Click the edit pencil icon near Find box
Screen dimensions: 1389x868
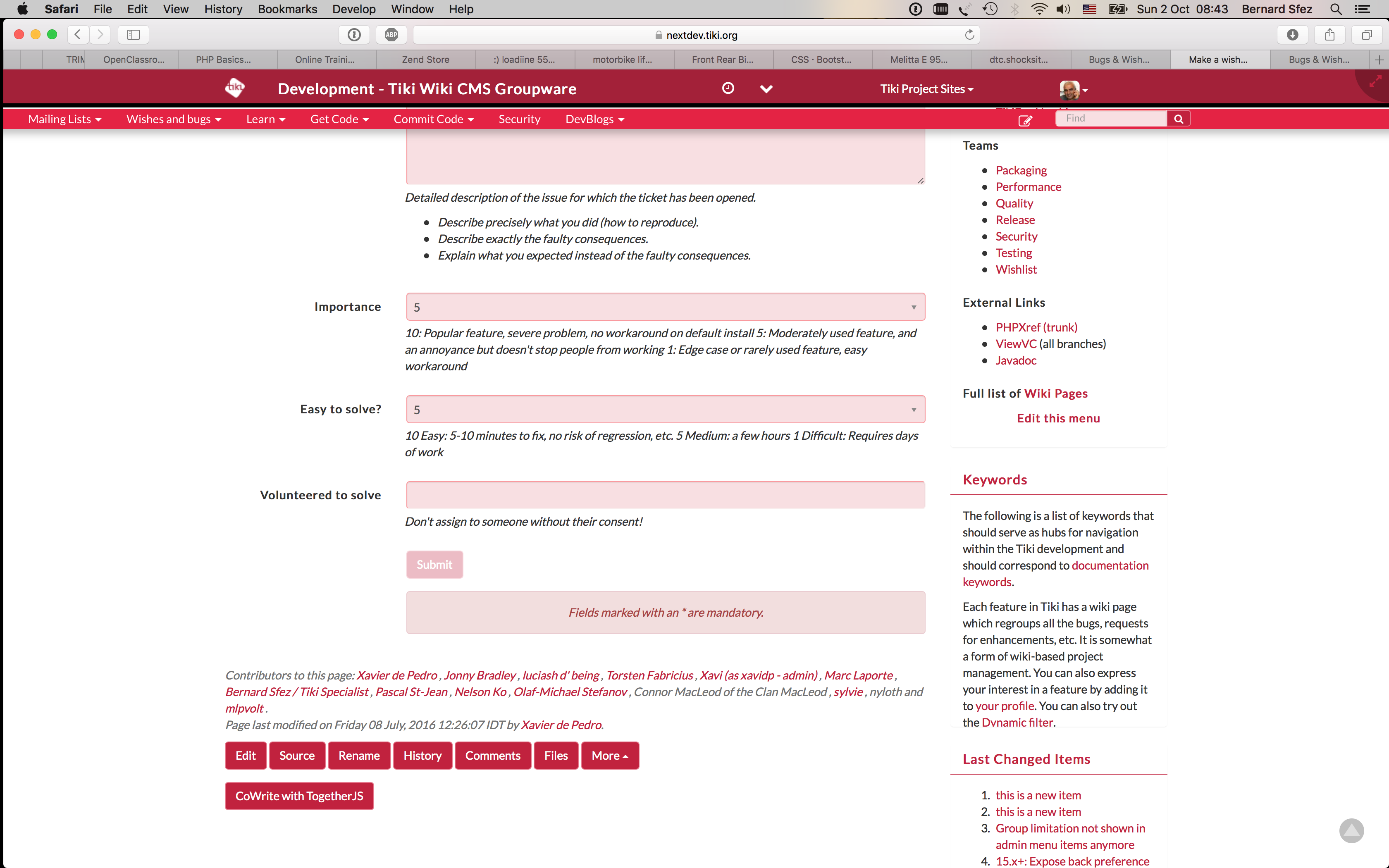pyautogui.click(x=1025, y=120)
